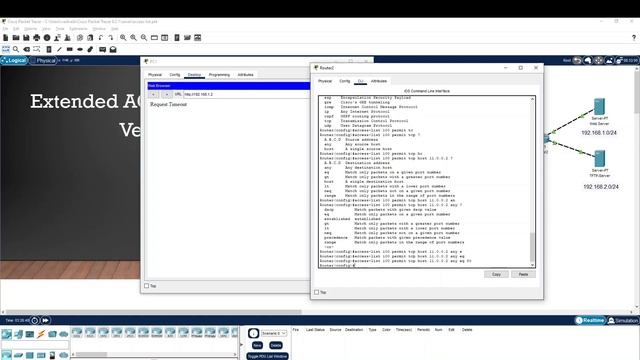Choose the Resize Shape tool
Viewport: 640px width, 360px height.
pos(37,49)
